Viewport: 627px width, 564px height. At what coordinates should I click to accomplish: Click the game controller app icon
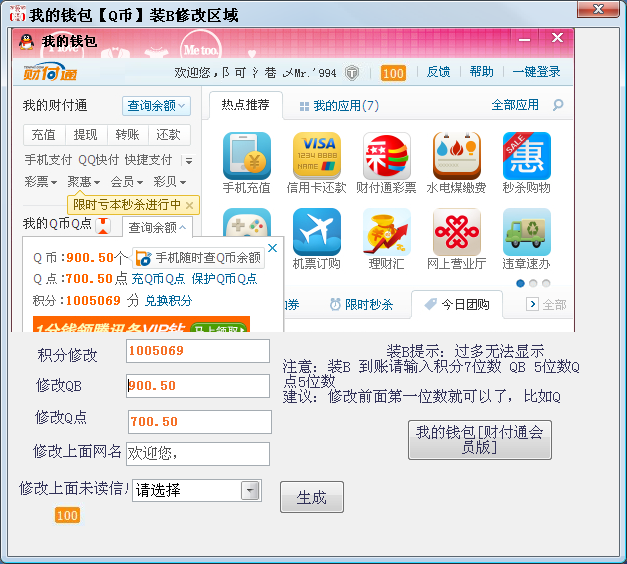[247, 222]
